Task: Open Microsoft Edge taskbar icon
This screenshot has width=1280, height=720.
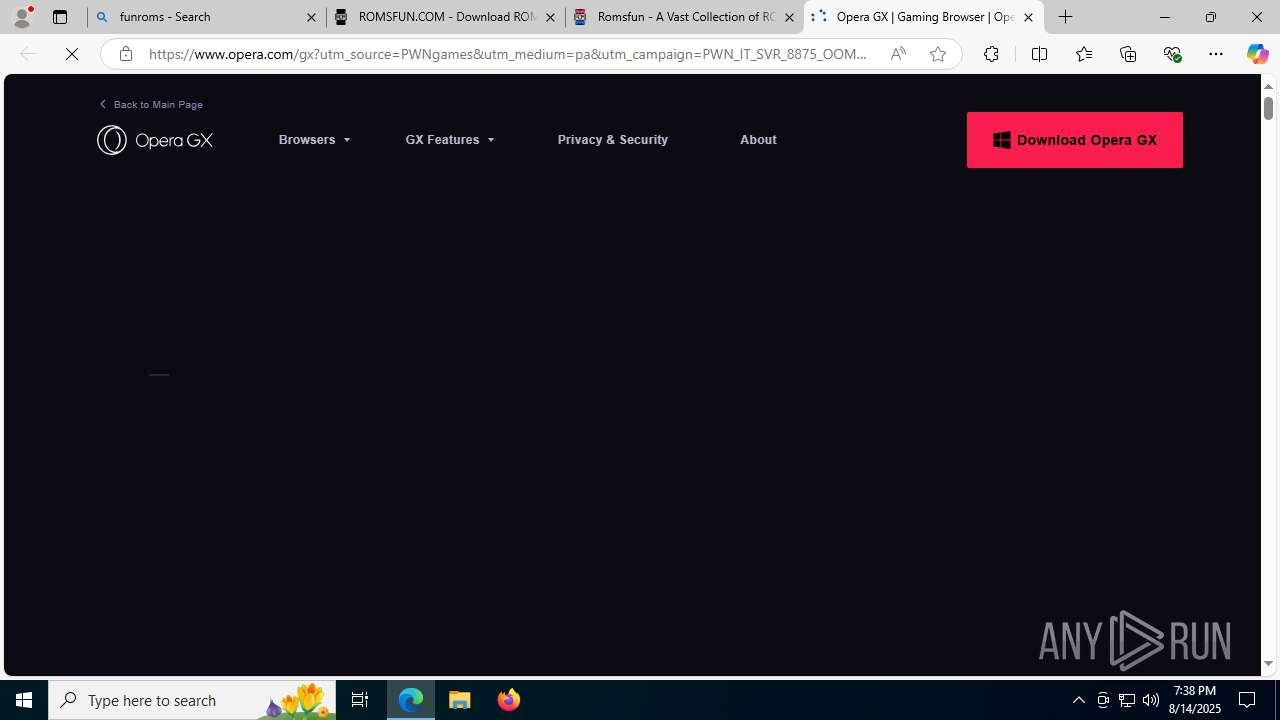Action: click(x=411, y=700)
